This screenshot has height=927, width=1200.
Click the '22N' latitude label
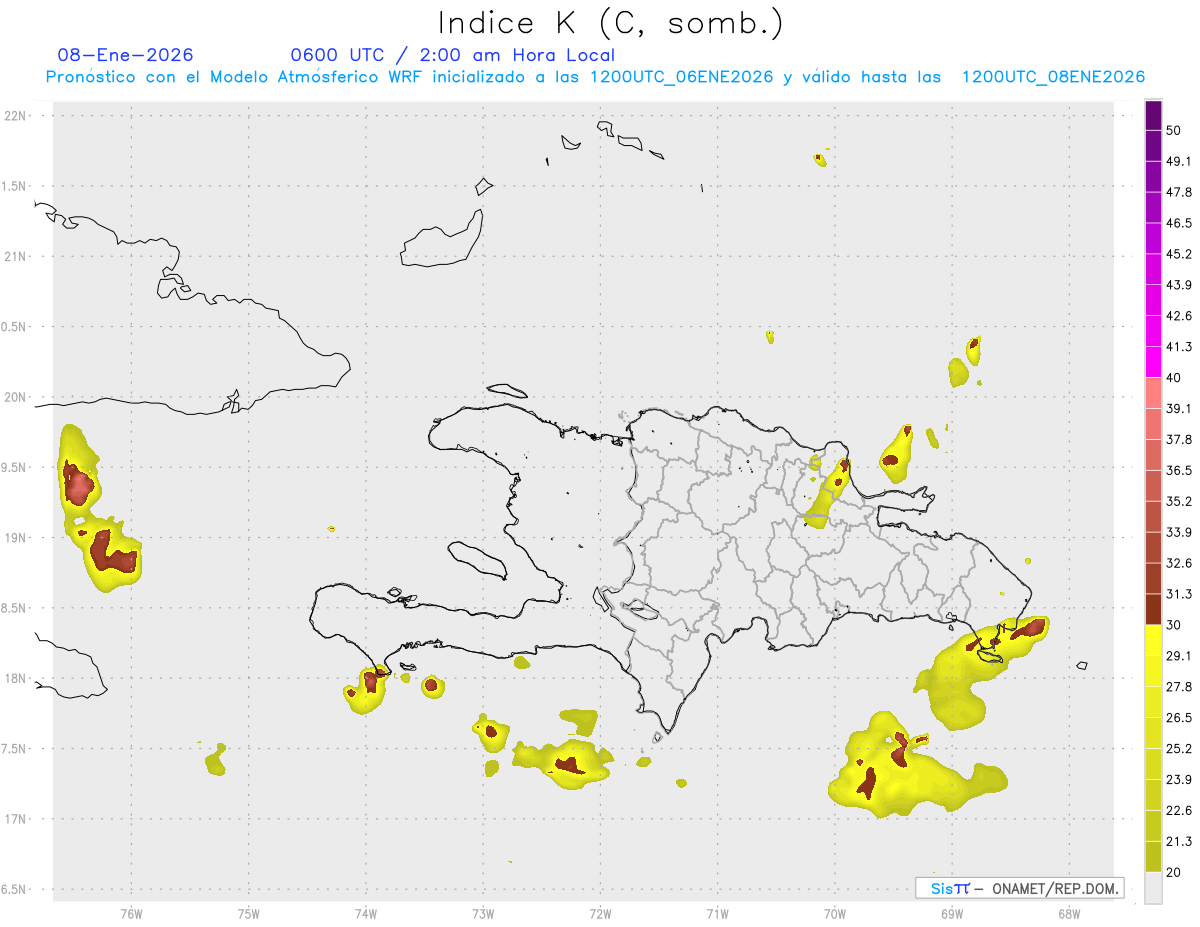click(15, 116)
